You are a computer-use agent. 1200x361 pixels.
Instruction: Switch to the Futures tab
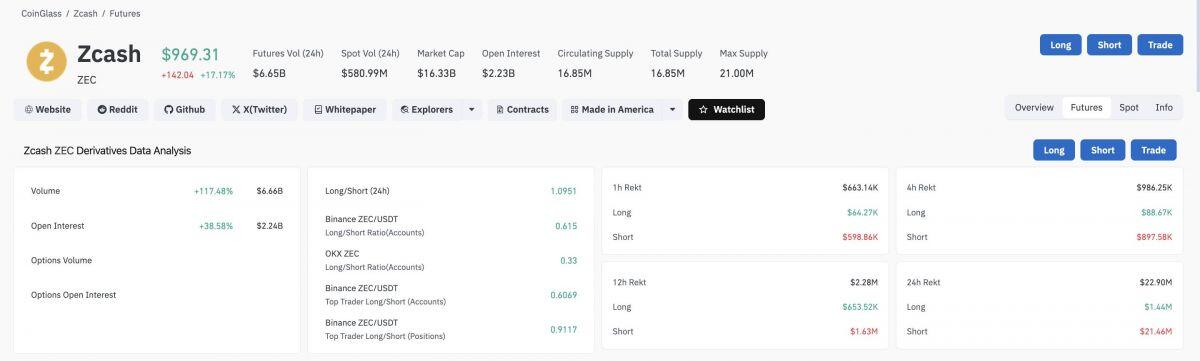coord(1086,107)
